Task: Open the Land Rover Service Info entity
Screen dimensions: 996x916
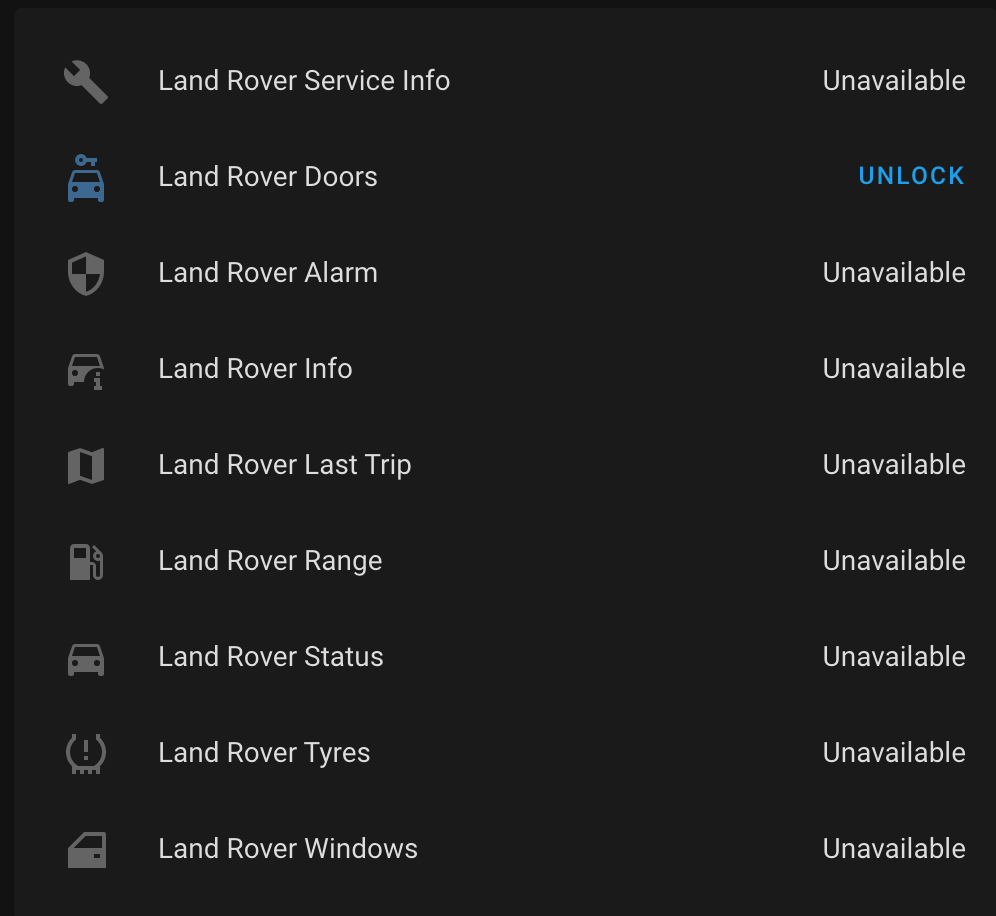Action: 304,80
